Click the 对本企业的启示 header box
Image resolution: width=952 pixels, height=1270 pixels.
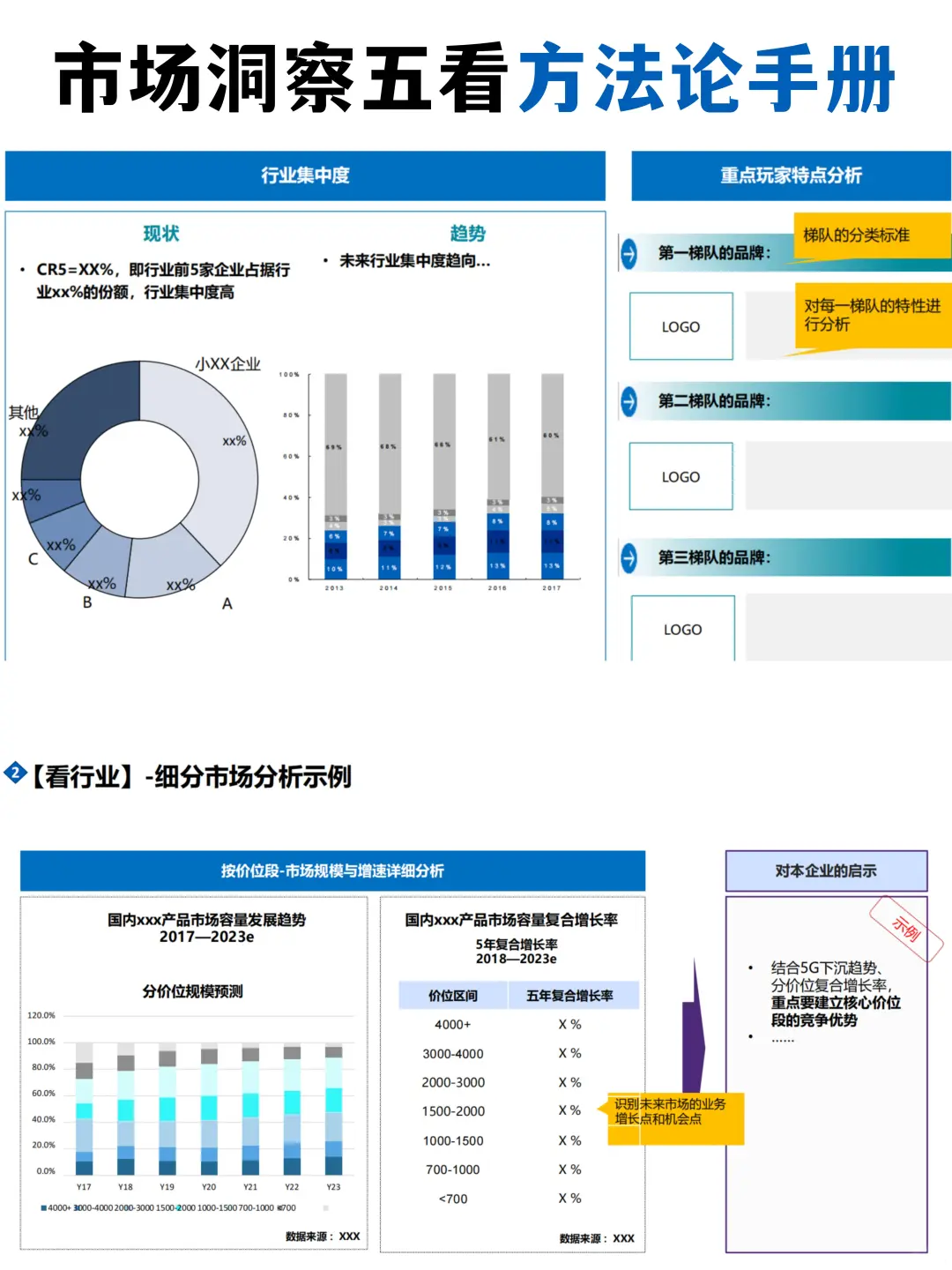[826, 870]
